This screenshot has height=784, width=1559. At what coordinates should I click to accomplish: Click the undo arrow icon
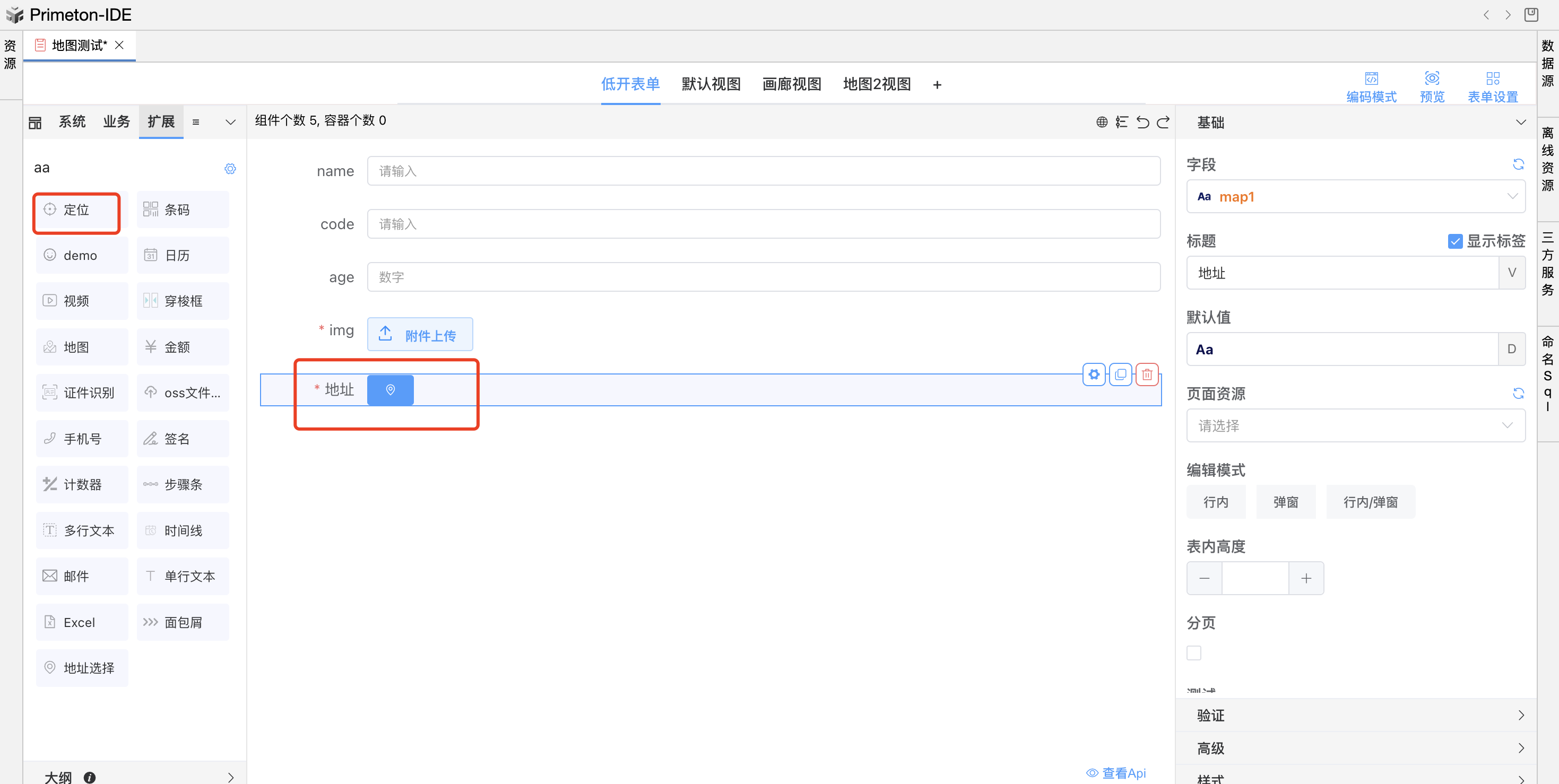(1142, 122)
